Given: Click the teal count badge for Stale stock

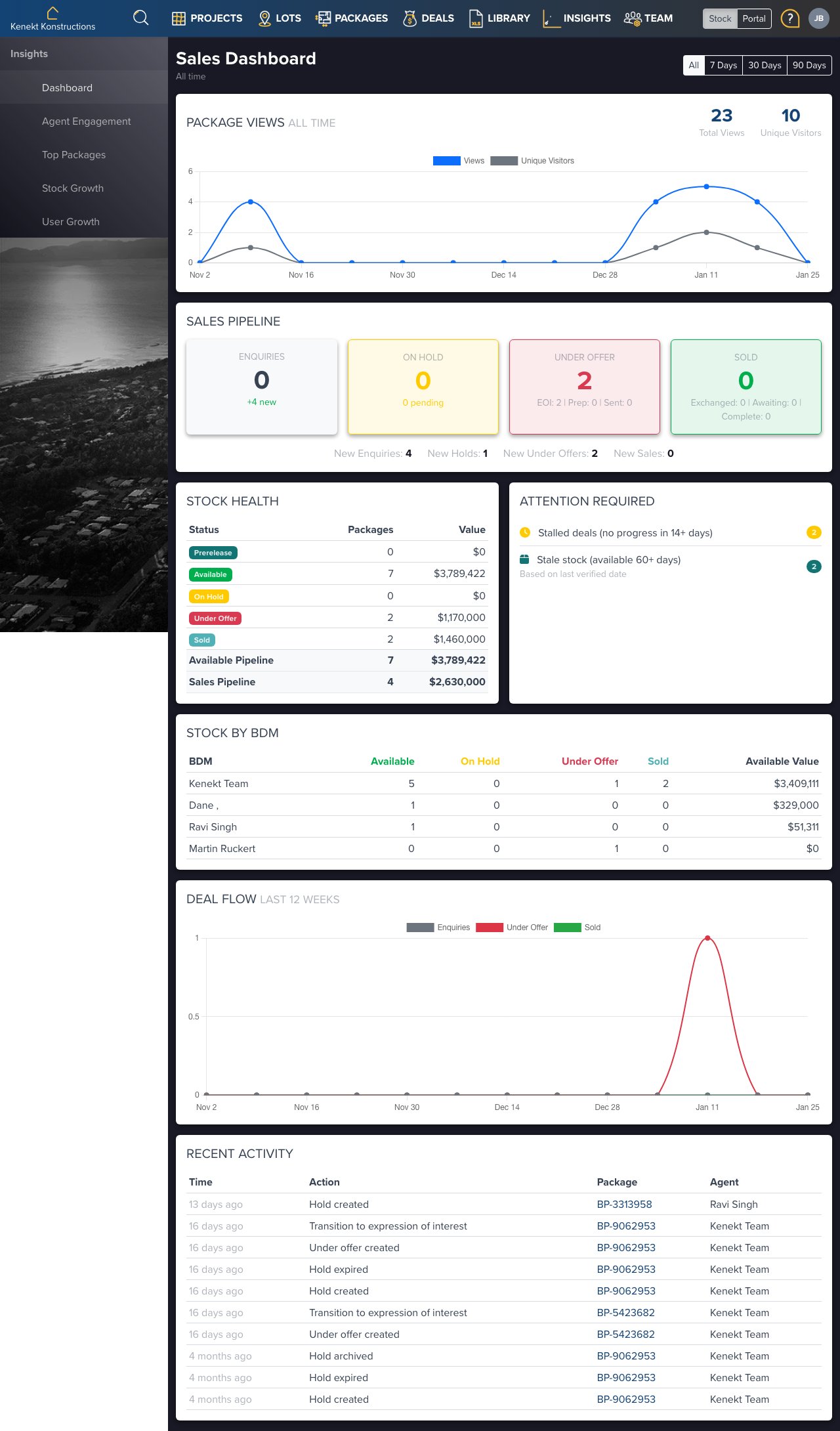Looking at the screenshot, I should [x=814, y=566].
